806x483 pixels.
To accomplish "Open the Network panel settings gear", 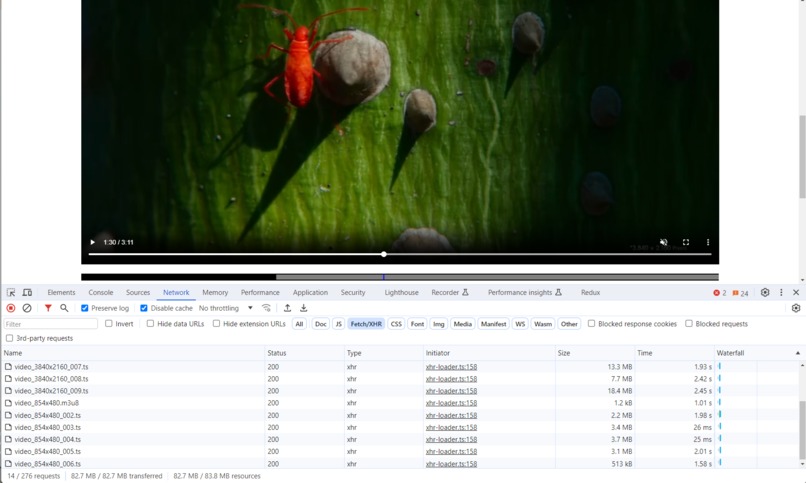I will click(x=796, y=308).
